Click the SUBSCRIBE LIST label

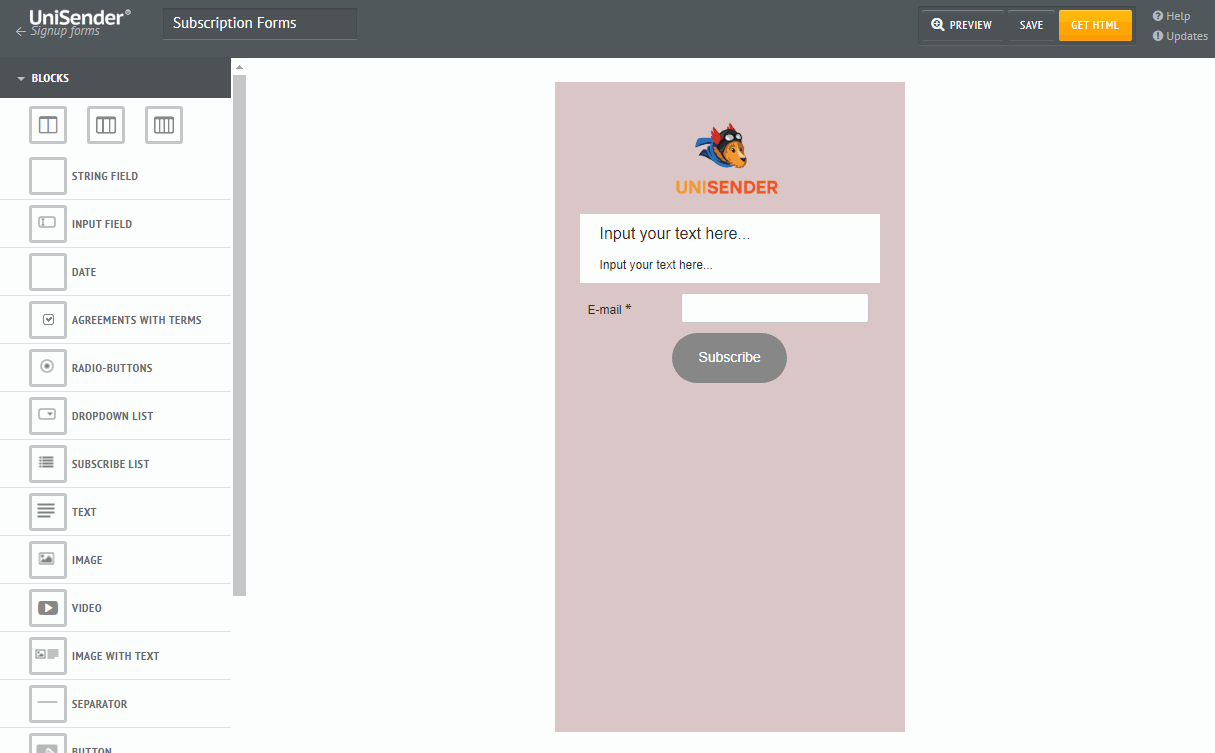point(111,464)
